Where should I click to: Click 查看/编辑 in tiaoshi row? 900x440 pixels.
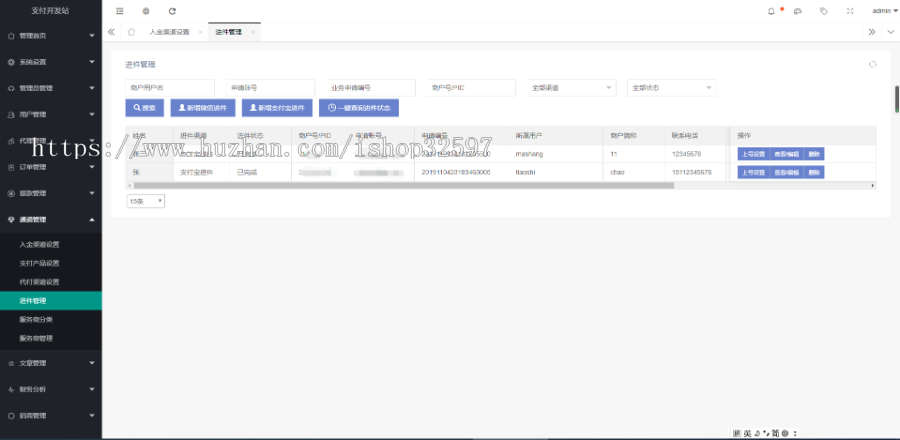click(x=786, y=172)
